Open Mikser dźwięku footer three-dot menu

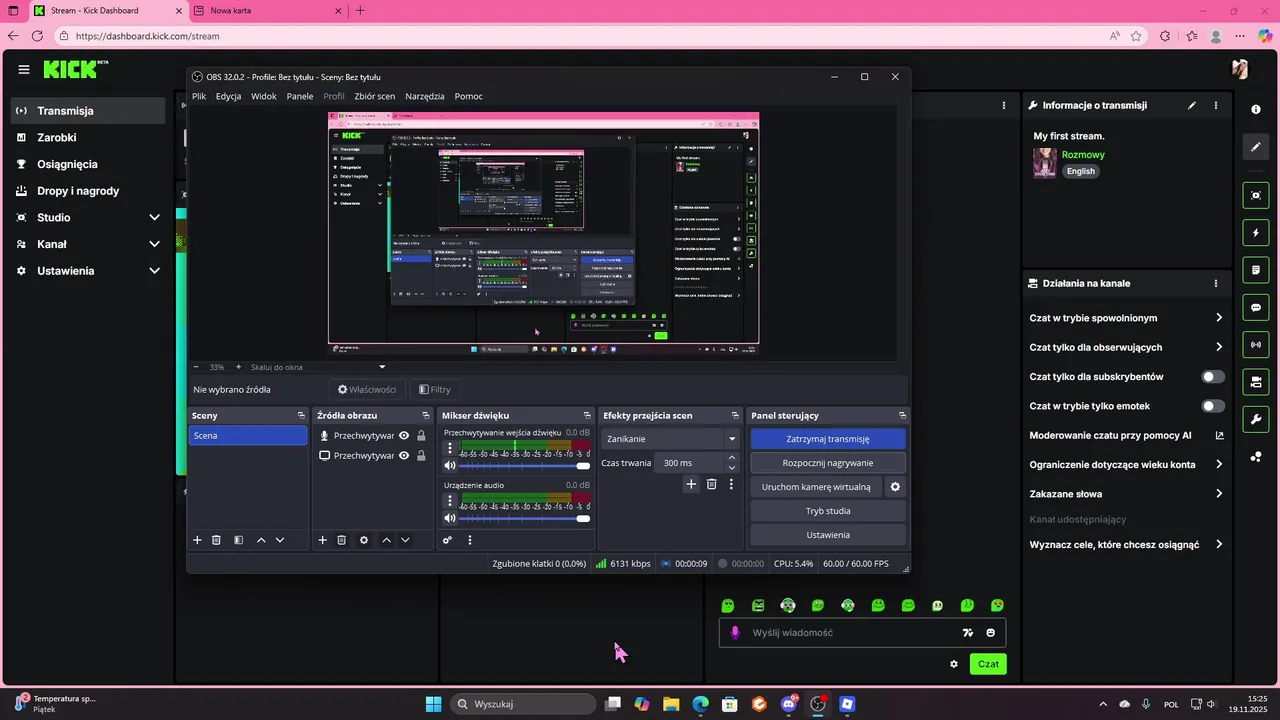tap(470, 540)
